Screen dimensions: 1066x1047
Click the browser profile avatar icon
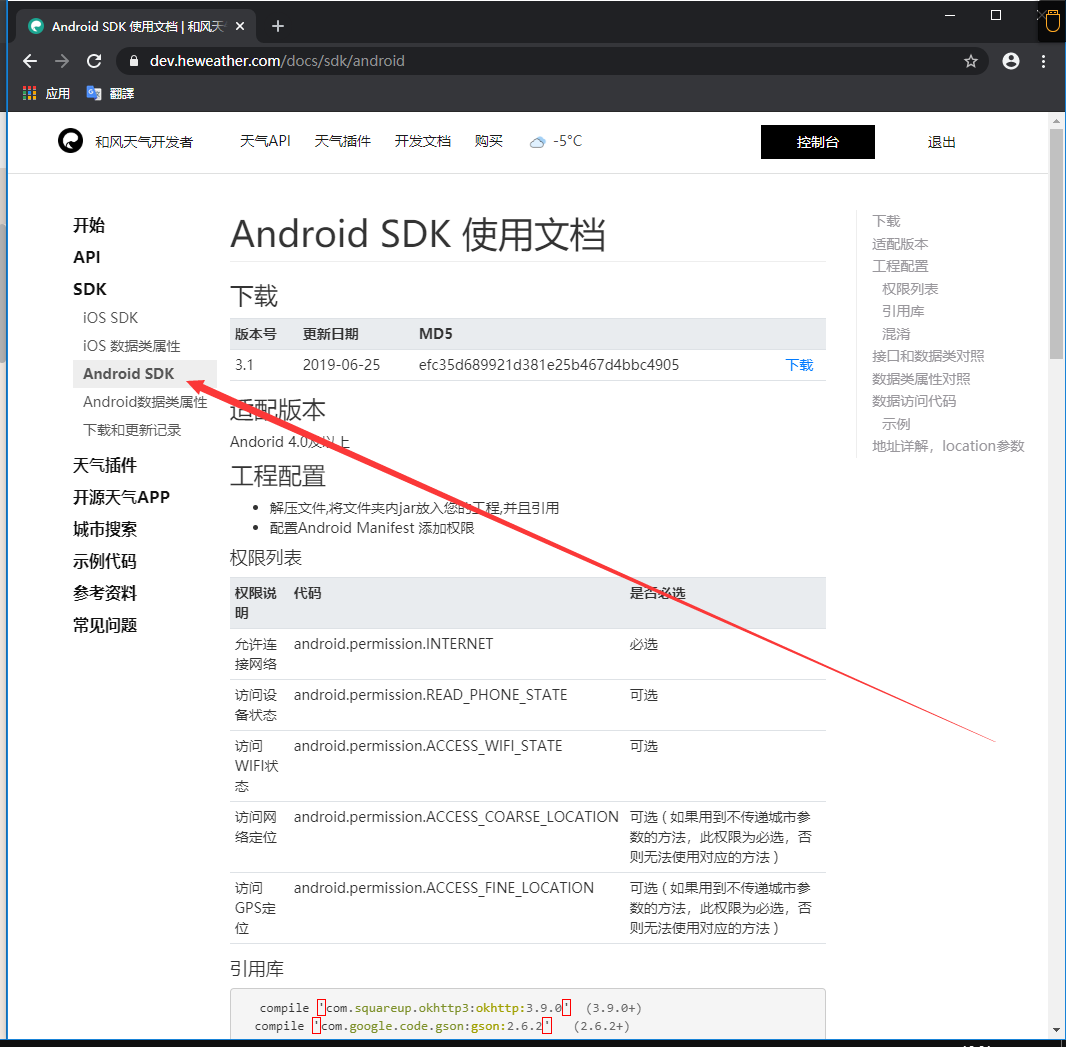tap(1010, 61)
